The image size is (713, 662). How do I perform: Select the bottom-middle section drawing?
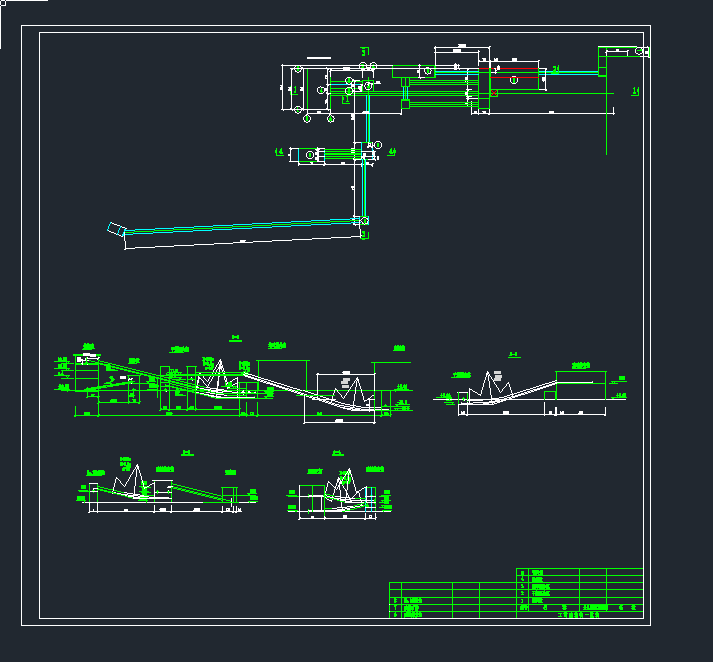coord(342,490)
